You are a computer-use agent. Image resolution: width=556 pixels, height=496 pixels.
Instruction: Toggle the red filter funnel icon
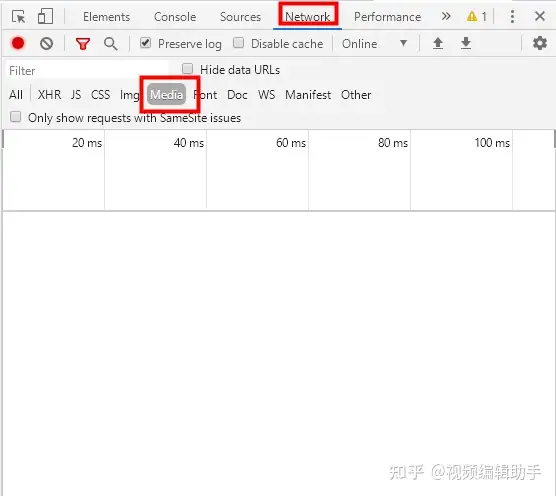tap(83, 44)
